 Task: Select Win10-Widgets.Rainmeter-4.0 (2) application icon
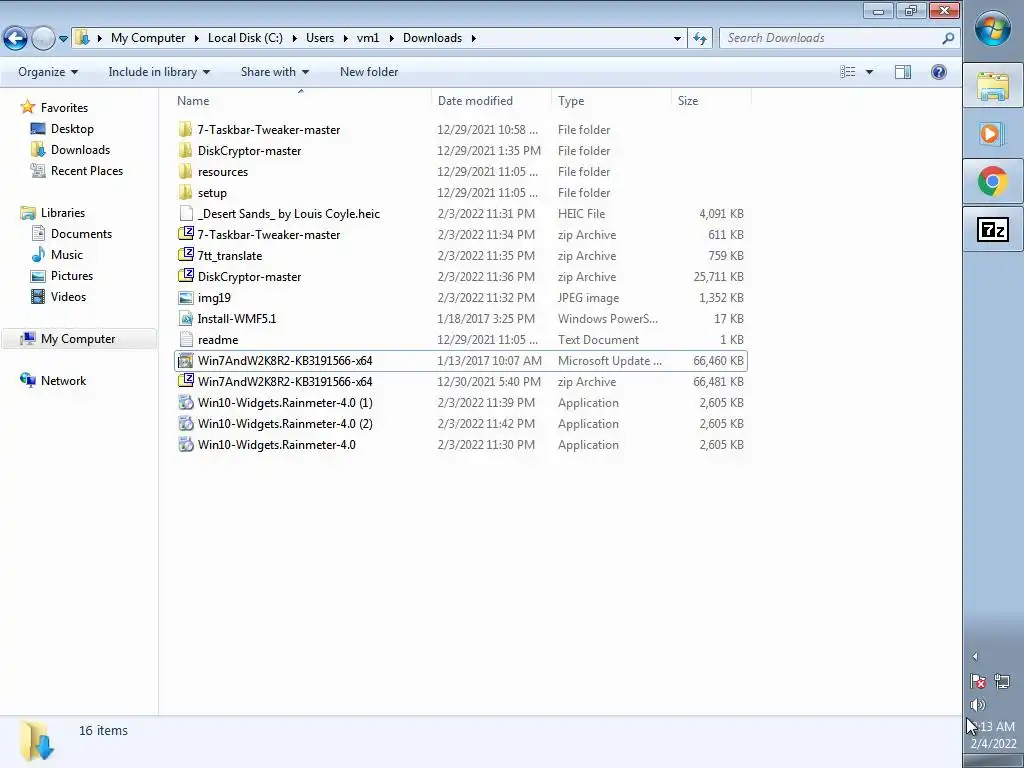coord(185,423)
